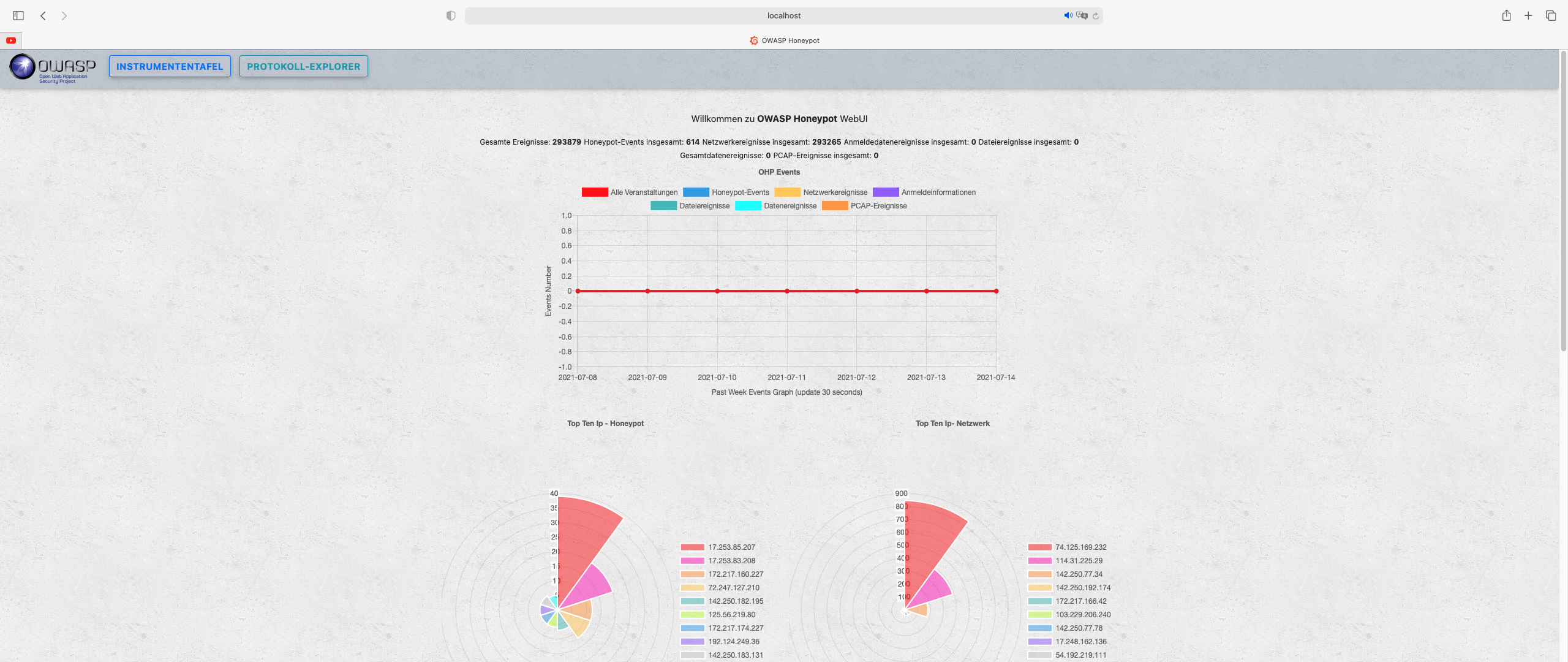Click the data point above 2021-07-13

(x=927, y=291)
